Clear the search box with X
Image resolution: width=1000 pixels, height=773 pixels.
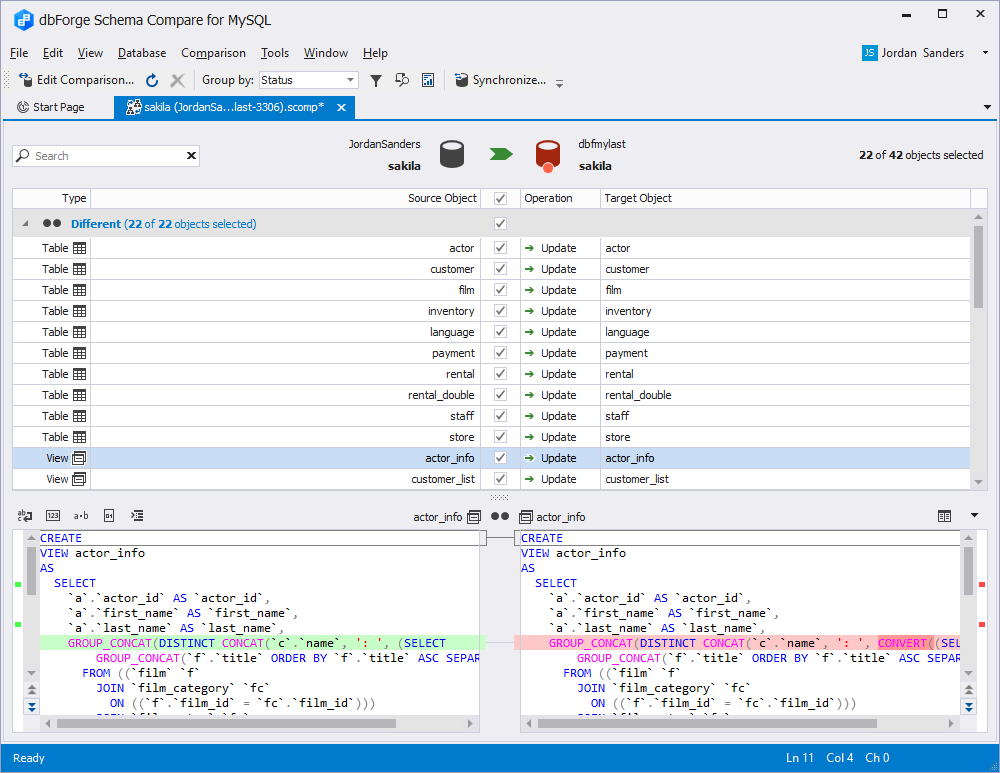point(191,156)
